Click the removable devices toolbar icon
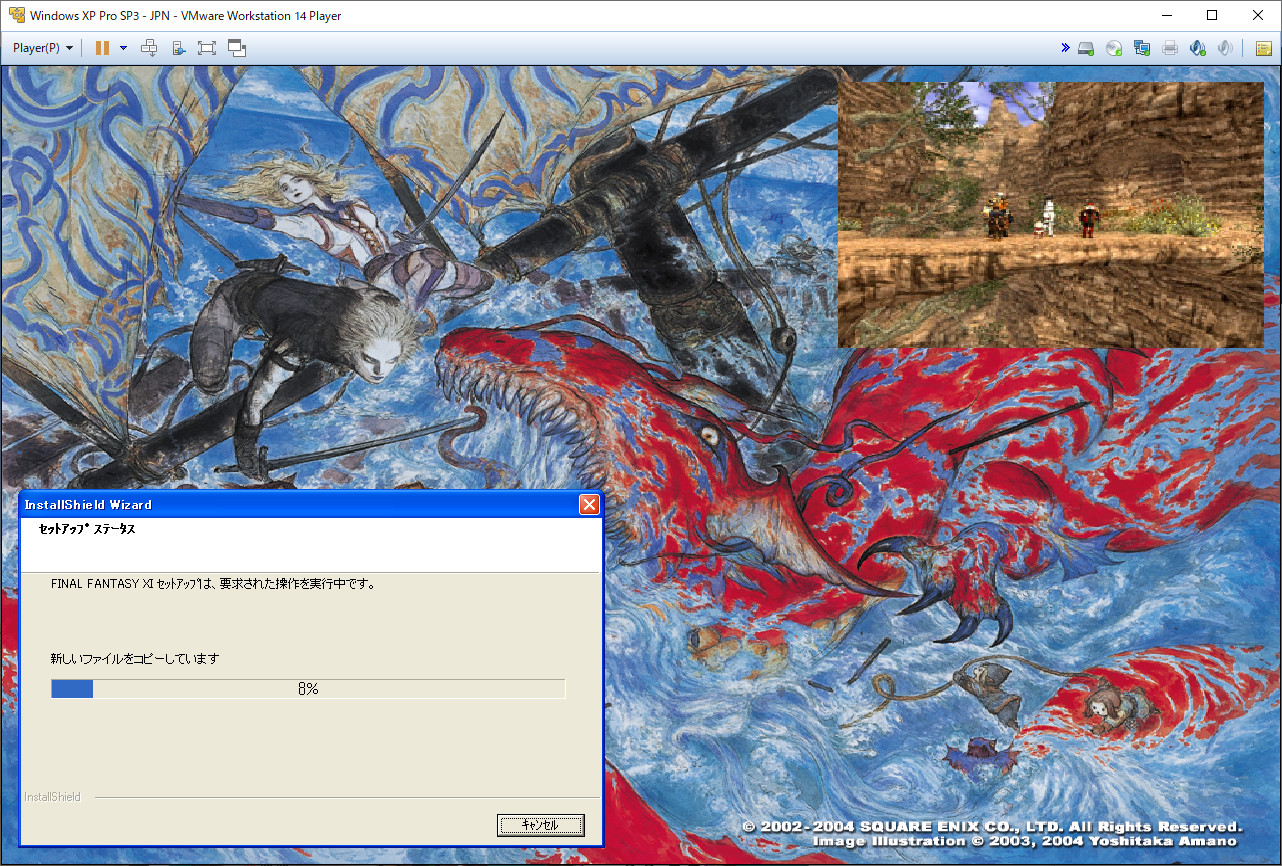 [x=178, y=48]
